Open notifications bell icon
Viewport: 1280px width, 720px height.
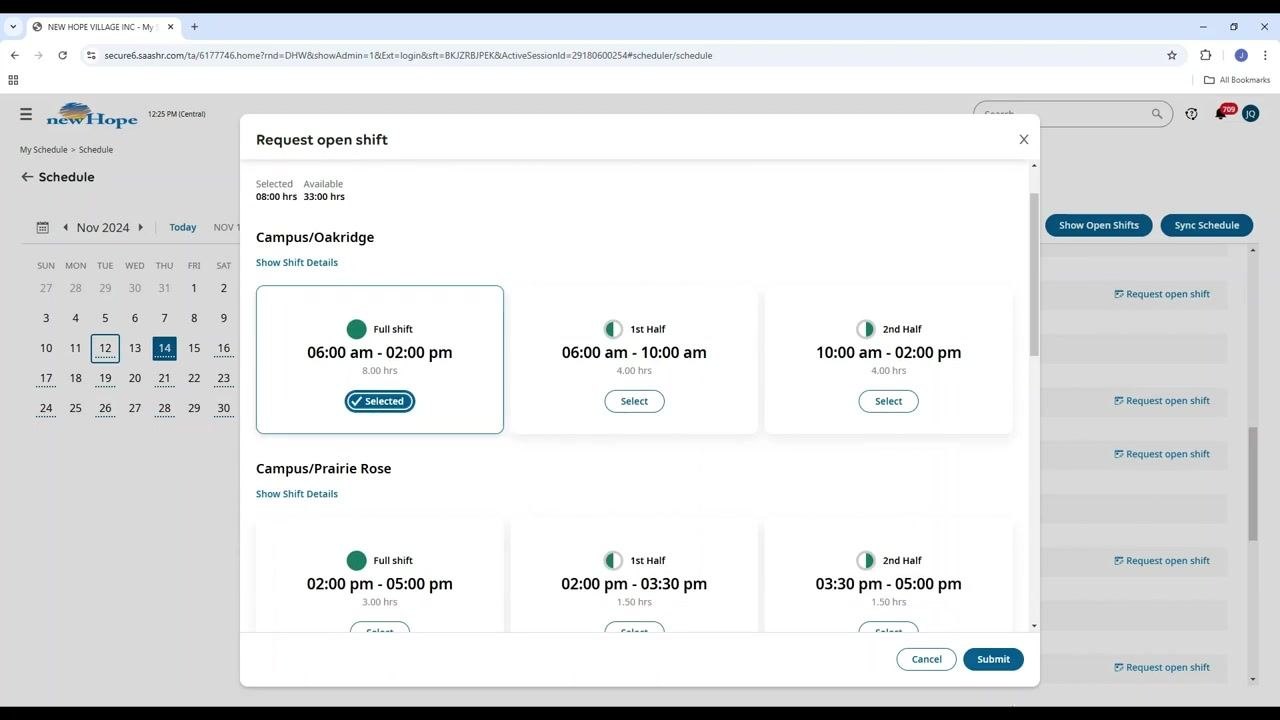[1221, 114]
